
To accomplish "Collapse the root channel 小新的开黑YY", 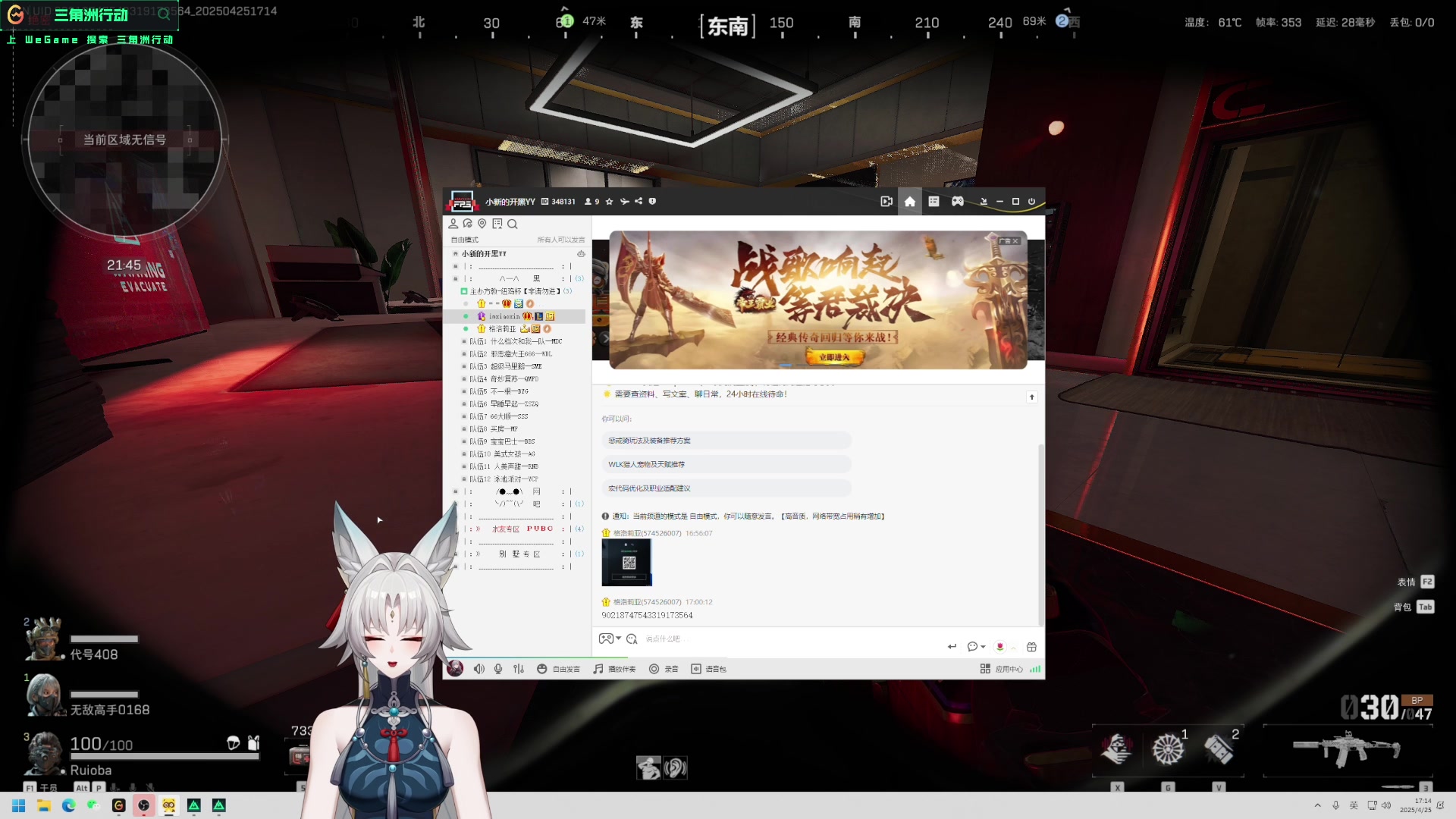I will (x=455, y=254).
